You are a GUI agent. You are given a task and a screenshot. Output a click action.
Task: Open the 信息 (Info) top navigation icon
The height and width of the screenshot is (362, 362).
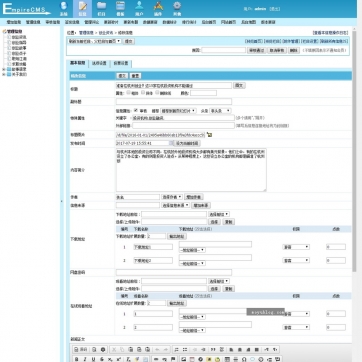82,8
